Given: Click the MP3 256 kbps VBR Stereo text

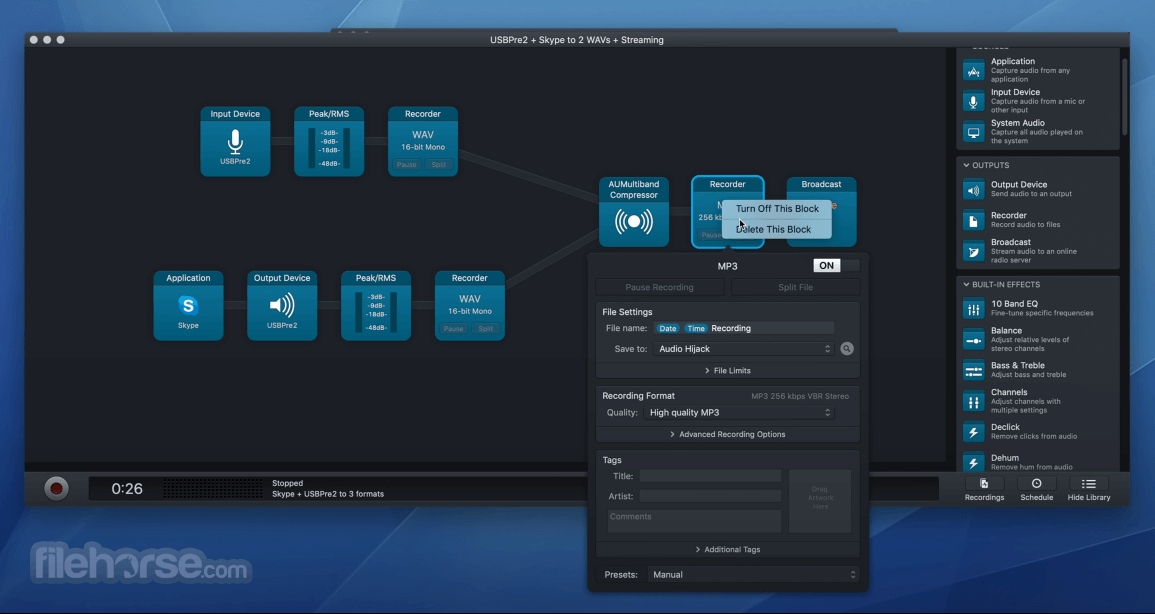Looking at the screenshot, I should click(x=800, y=396).
